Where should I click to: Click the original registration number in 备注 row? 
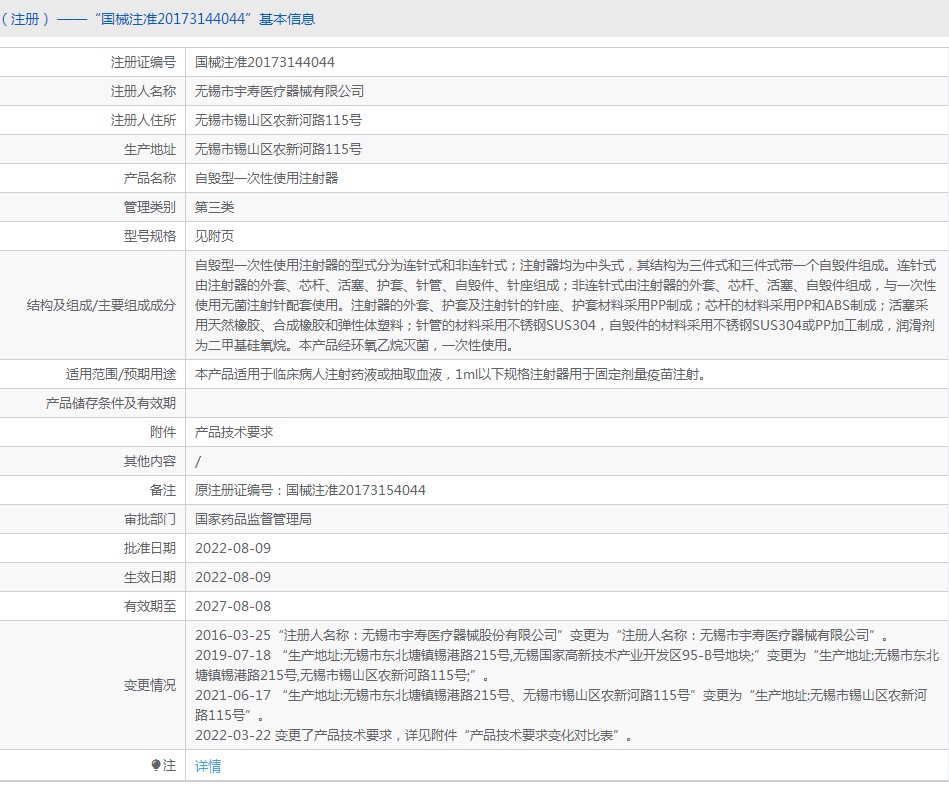click(310, 490)
